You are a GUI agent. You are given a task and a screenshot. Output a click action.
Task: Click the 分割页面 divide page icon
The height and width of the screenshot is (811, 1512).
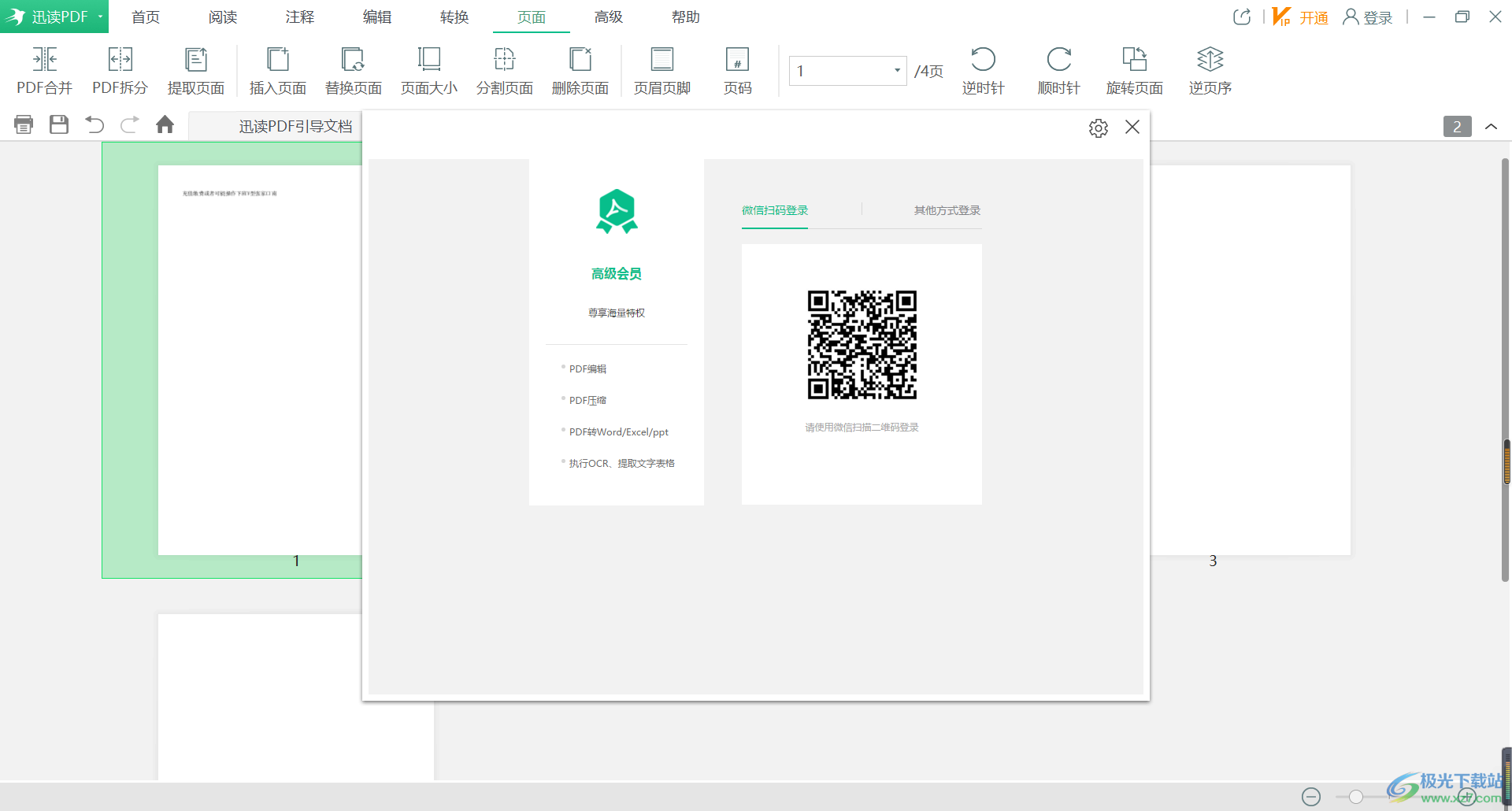[505, 71]
